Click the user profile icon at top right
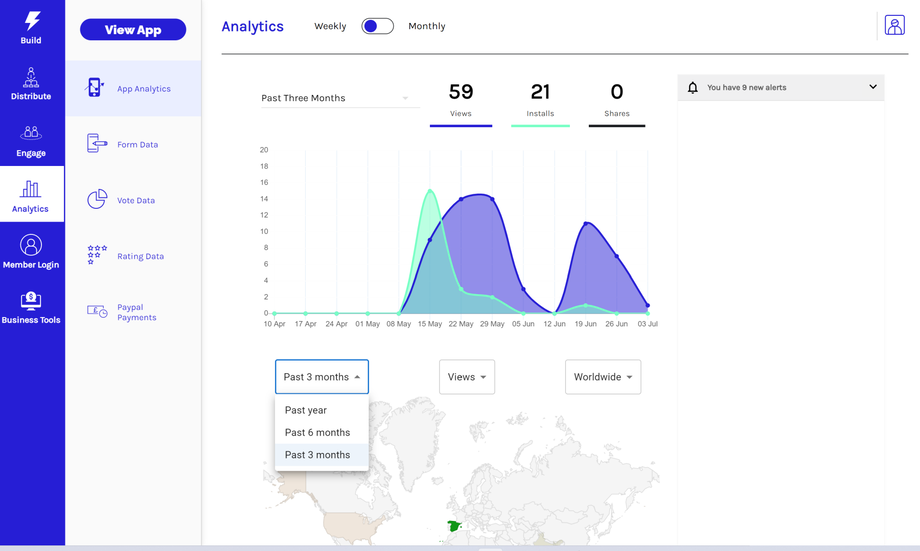 pyautogui.click(x=894, y=26)
